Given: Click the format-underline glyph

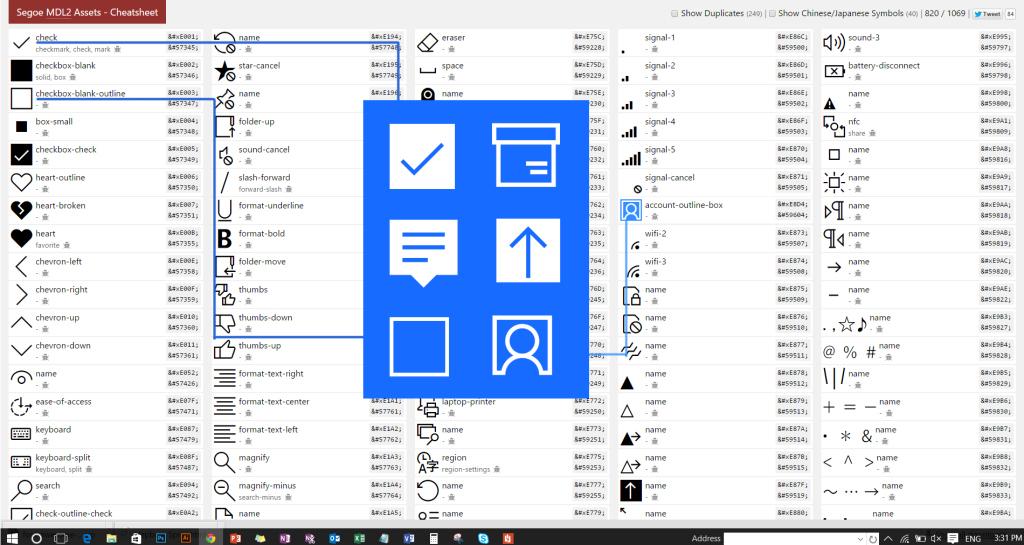Looking at the screenshot, I should [224, 210].
